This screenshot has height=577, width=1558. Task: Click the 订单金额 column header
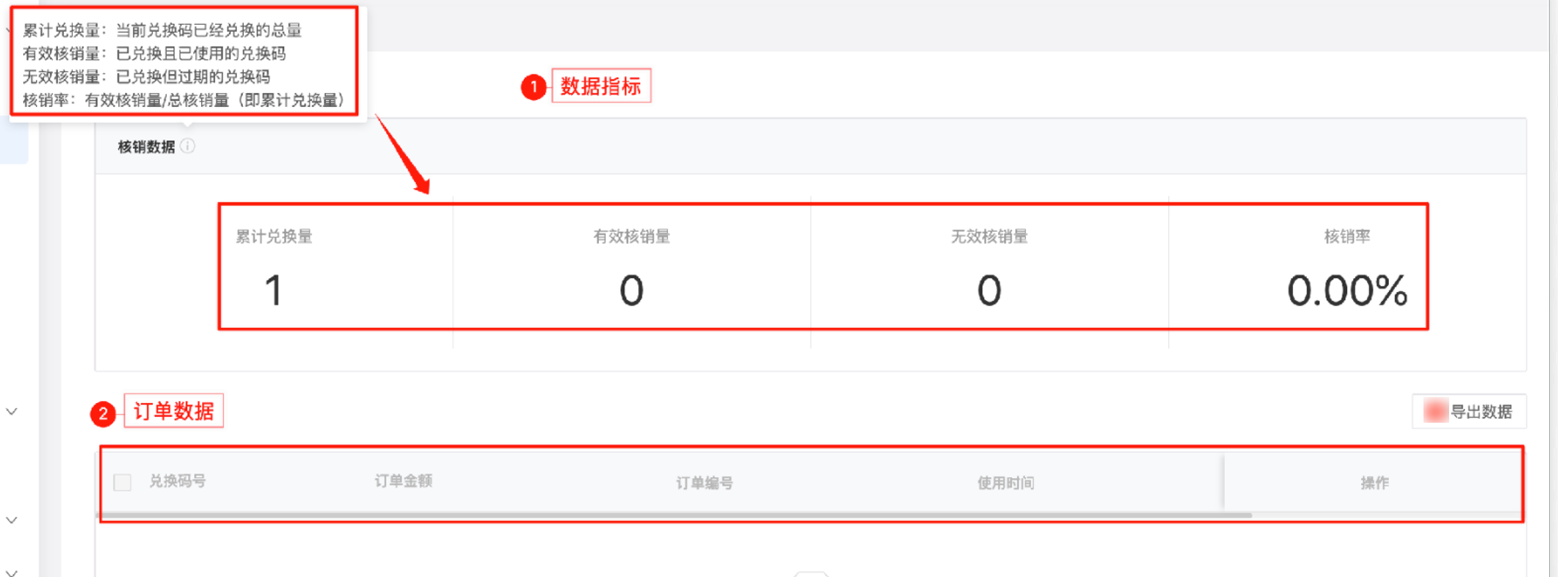(403, 481)
